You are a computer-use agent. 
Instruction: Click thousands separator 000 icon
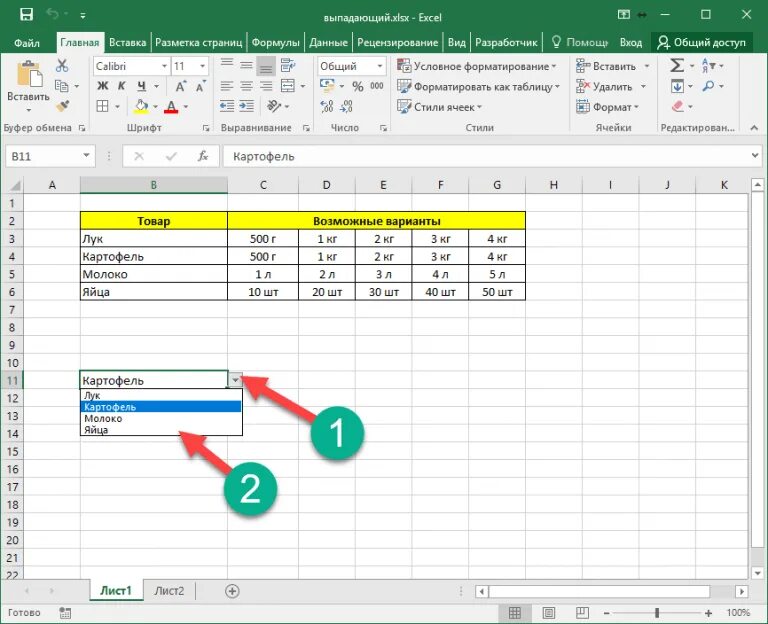[377, 86]
